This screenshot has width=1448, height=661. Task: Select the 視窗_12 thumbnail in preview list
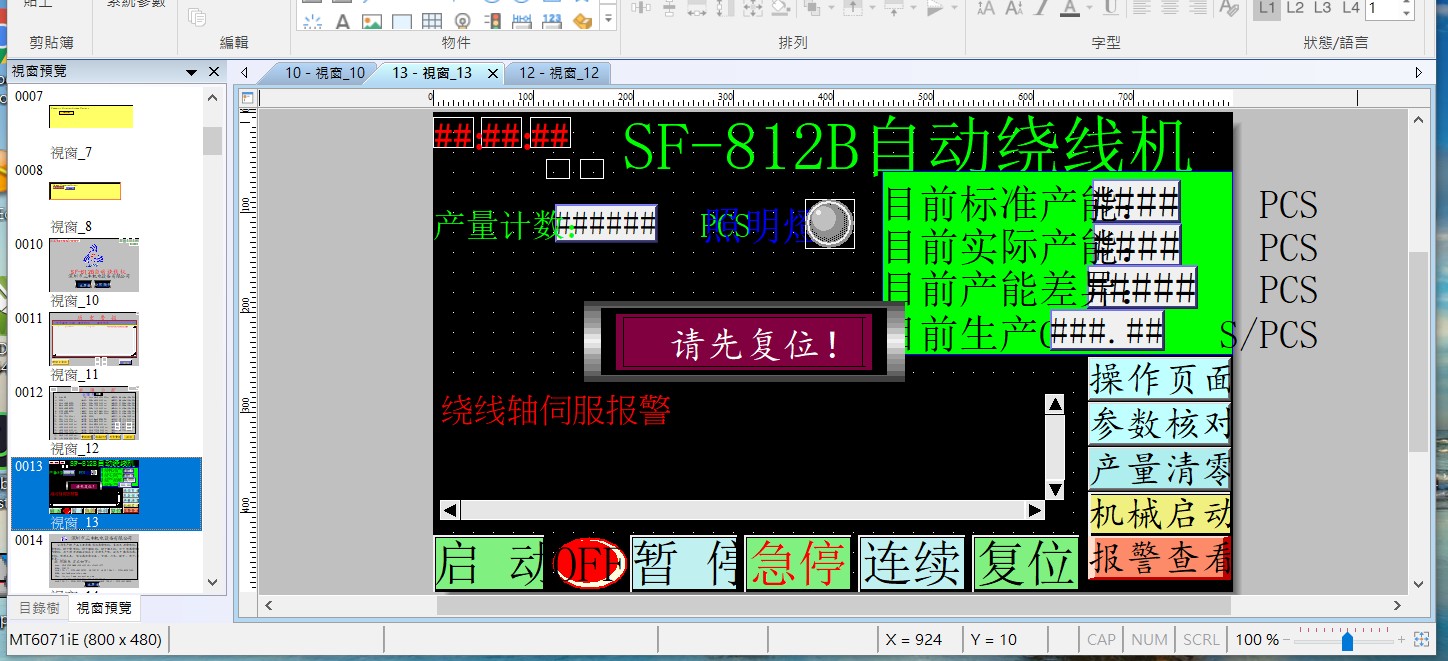pyautogui.click(x=94, y=413)
